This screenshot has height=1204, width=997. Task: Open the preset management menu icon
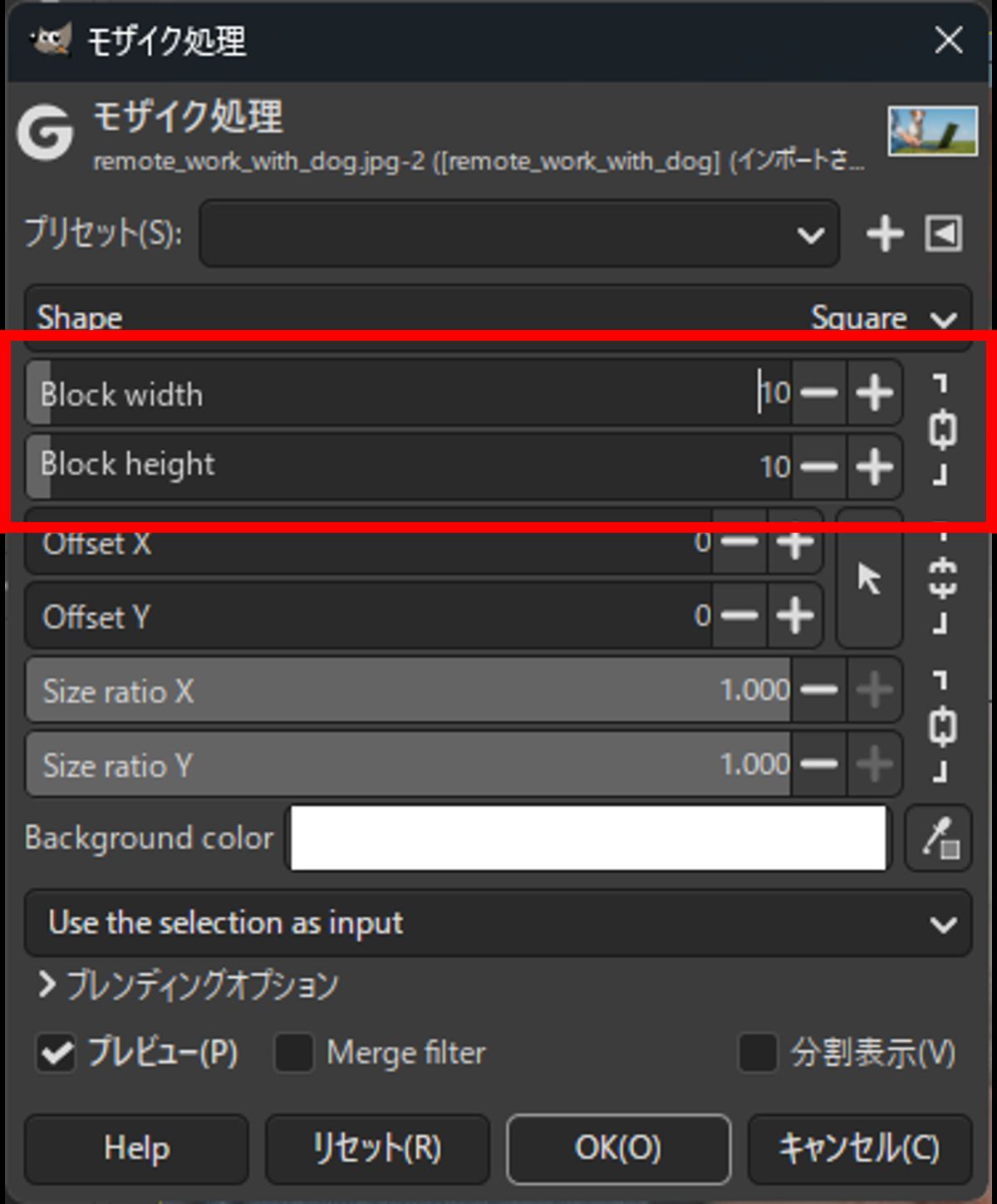[944, 233]
